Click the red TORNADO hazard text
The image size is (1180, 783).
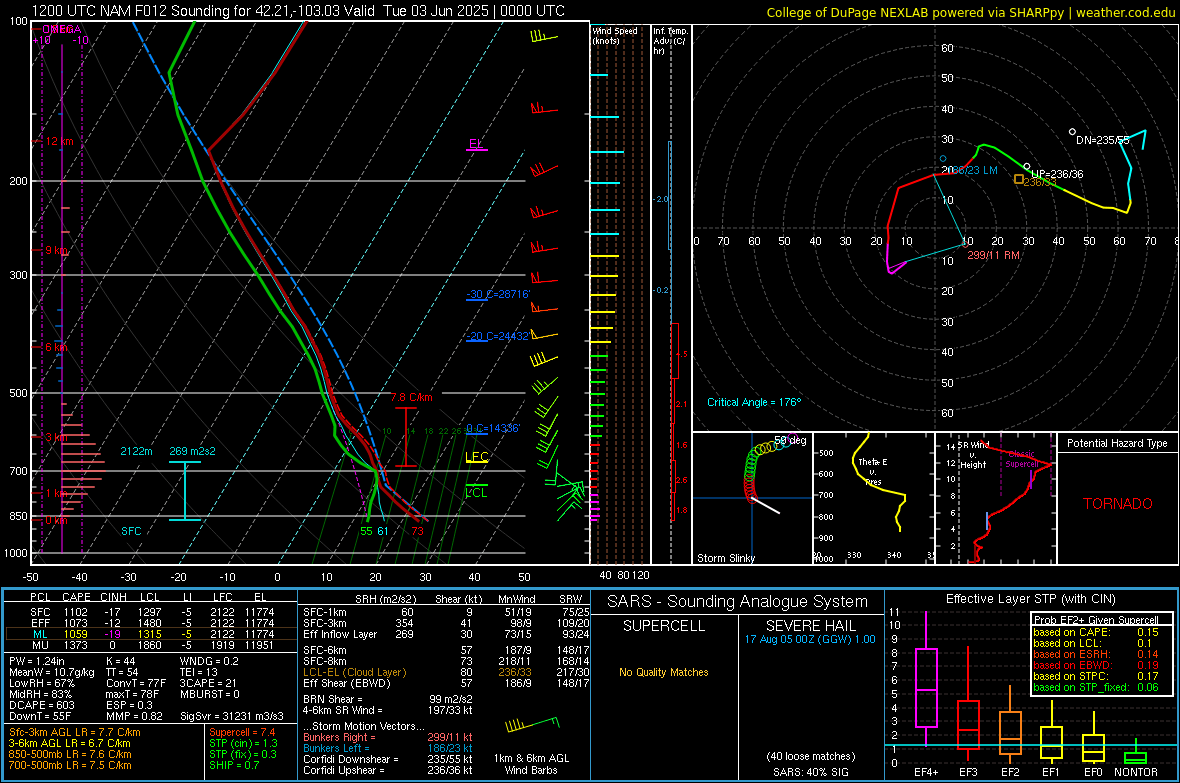coord(1118,504)
